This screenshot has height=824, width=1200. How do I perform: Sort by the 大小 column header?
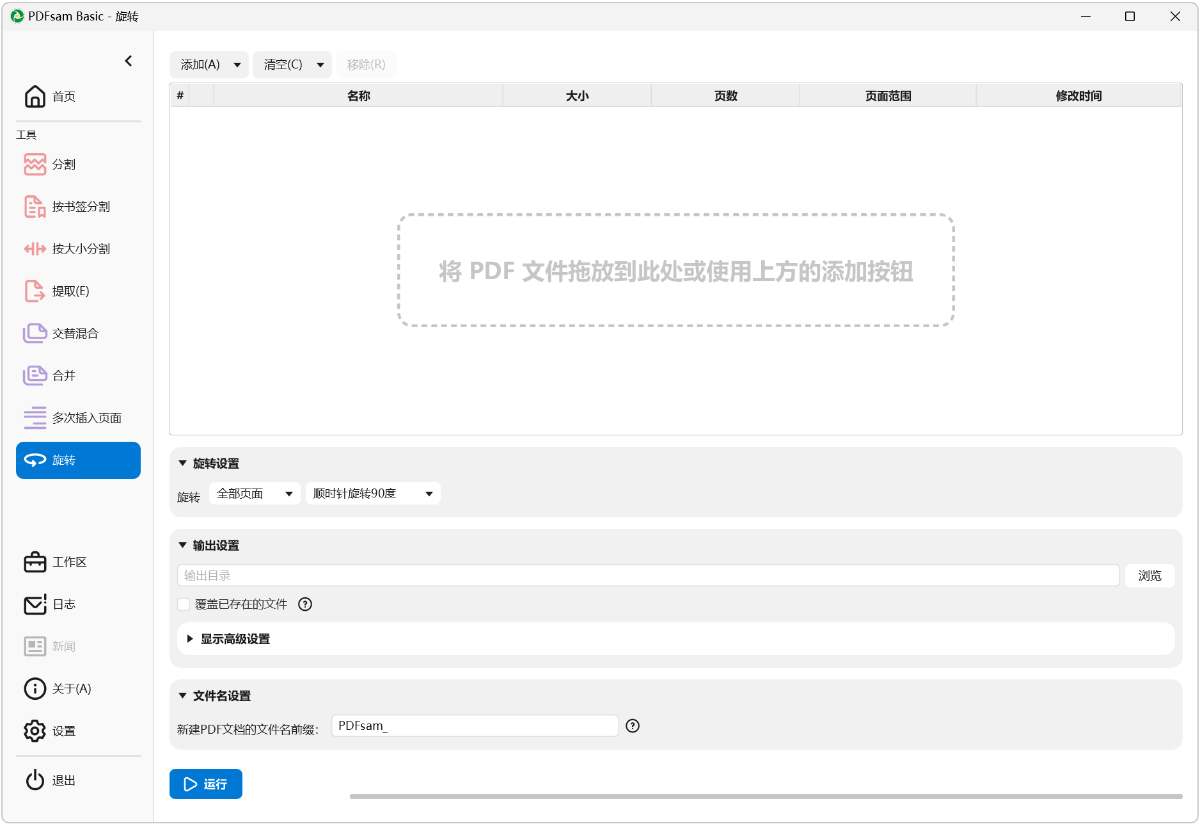pos(577,96)
